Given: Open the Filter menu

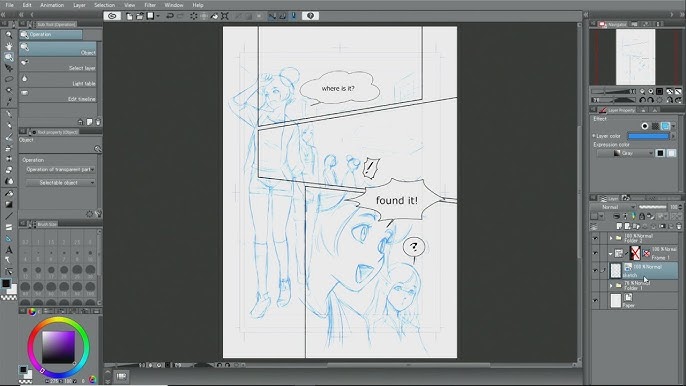Looking at the screenshot, I should click(150, 5).
